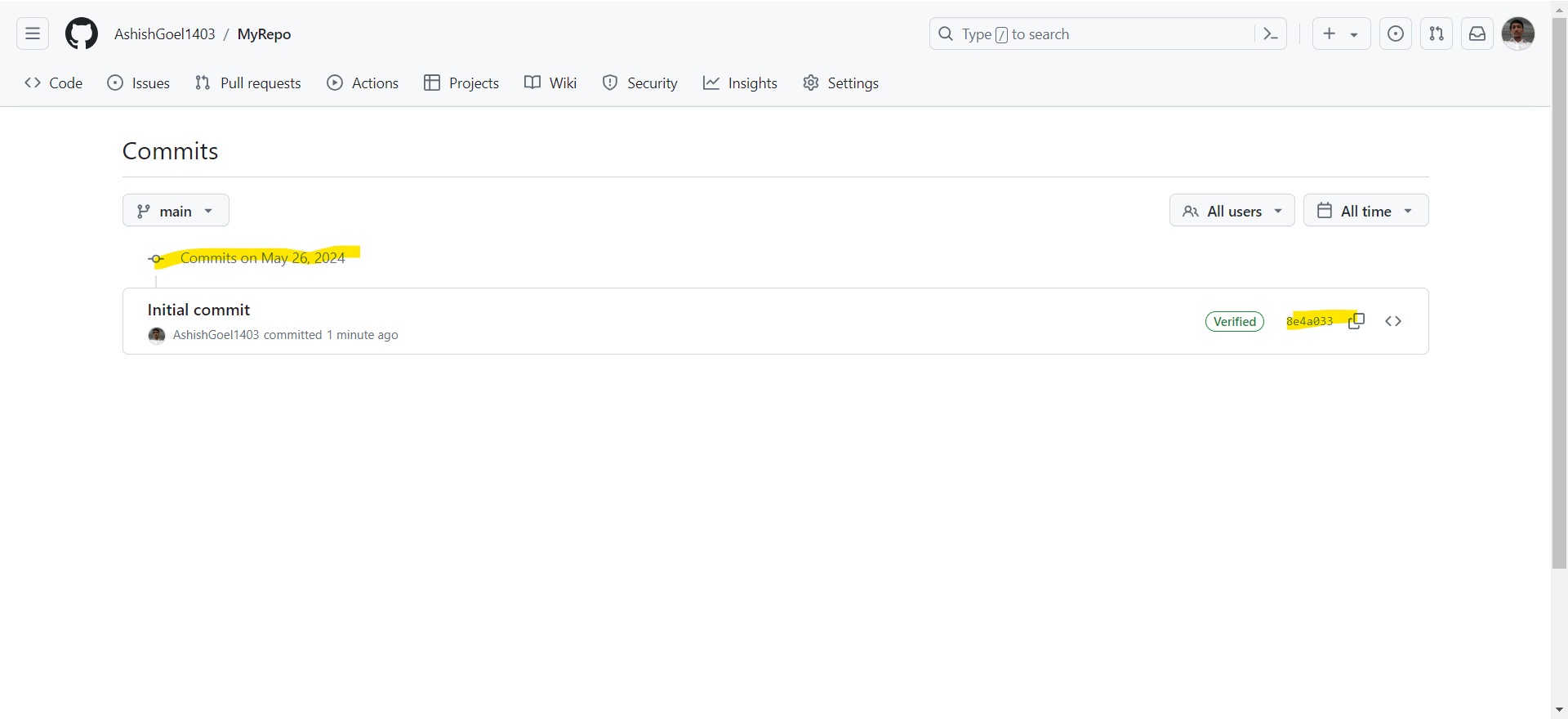Open the issues icon in header

[x=1396, y=33]
